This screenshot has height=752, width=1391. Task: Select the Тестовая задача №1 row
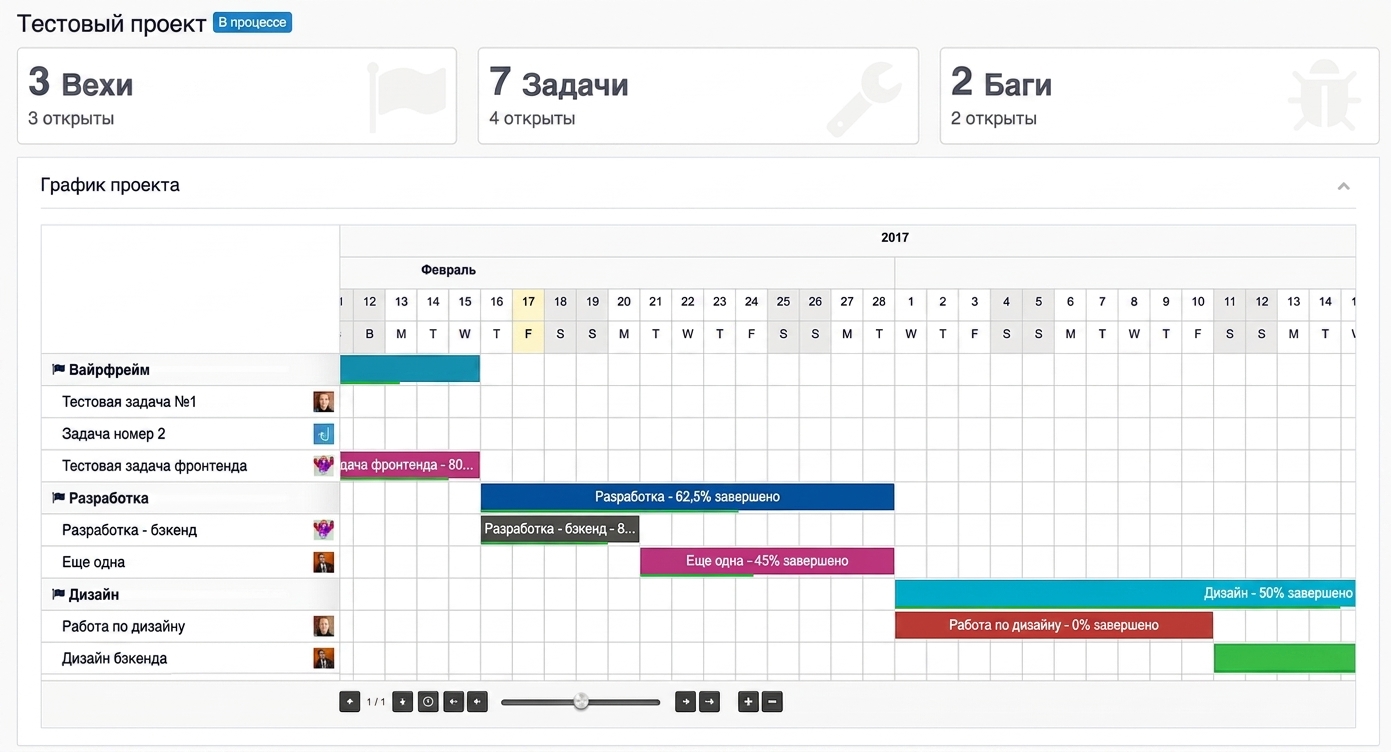click(x=190, y=402)
